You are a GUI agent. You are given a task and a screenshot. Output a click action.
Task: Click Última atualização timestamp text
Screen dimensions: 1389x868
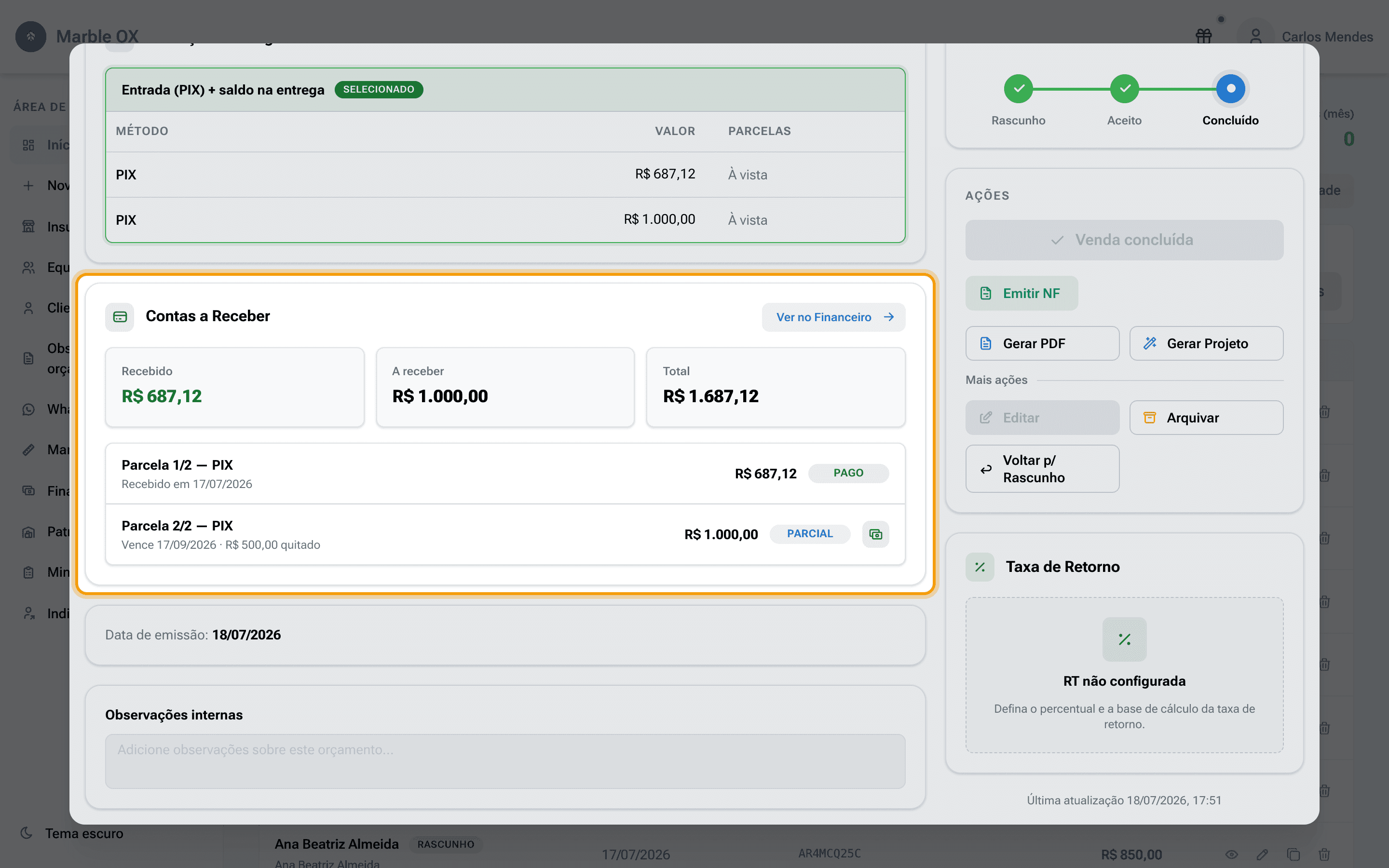(x=1124, y=800)
